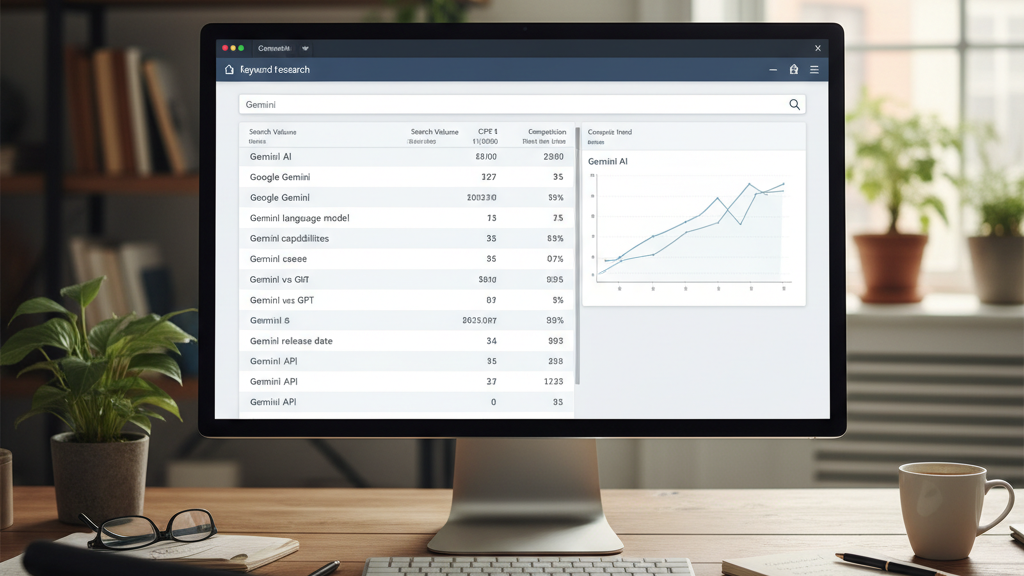Open the tab dropdown arrow in title bar
This screenshot has width=1024, height=576.
click(305, 48)
